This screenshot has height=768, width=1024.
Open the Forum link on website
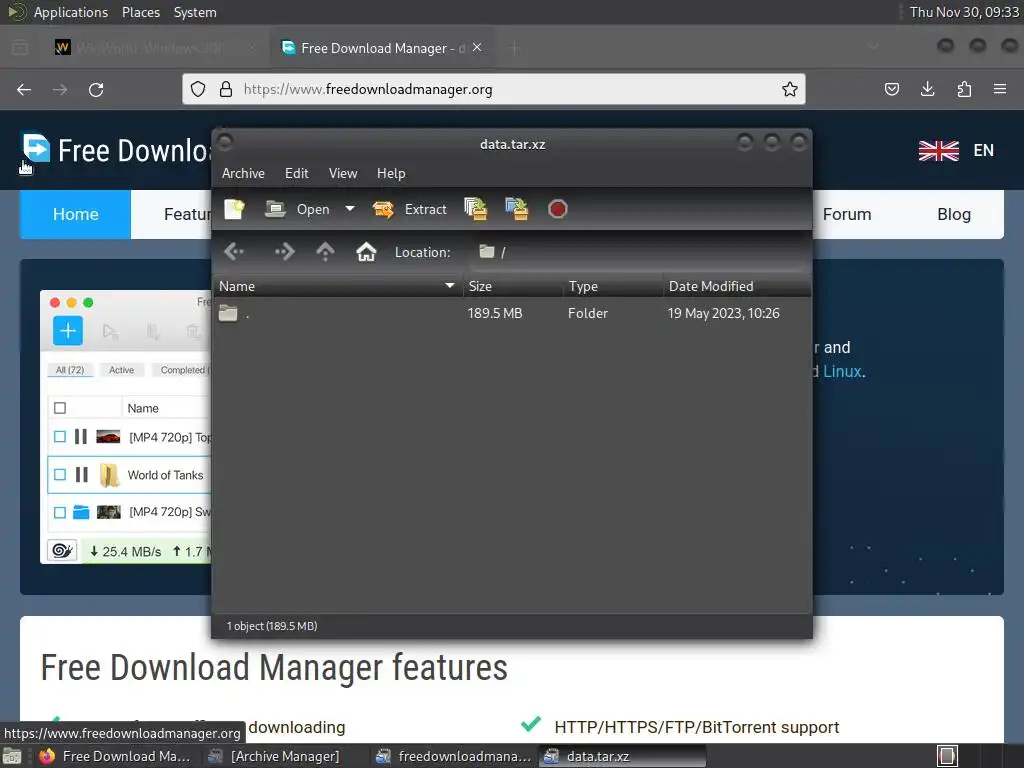pos(847,214)
